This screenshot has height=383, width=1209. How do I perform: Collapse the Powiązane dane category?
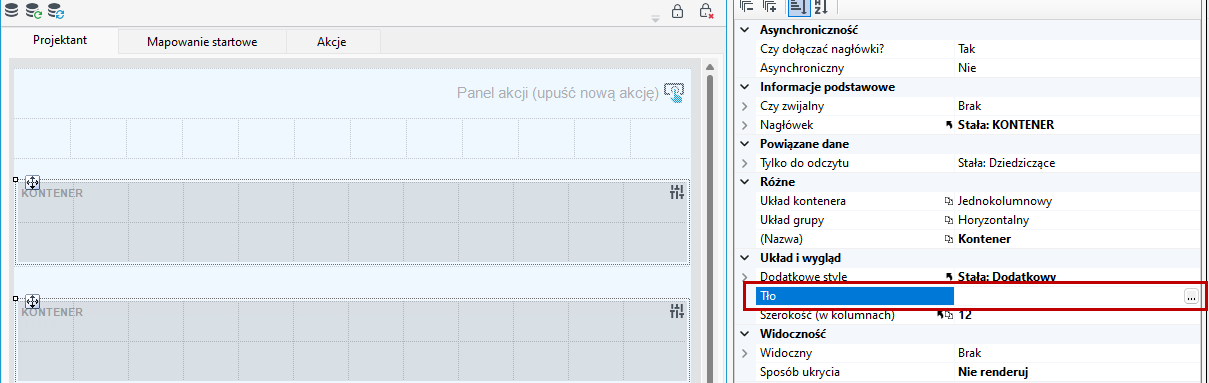click(744, 144)
